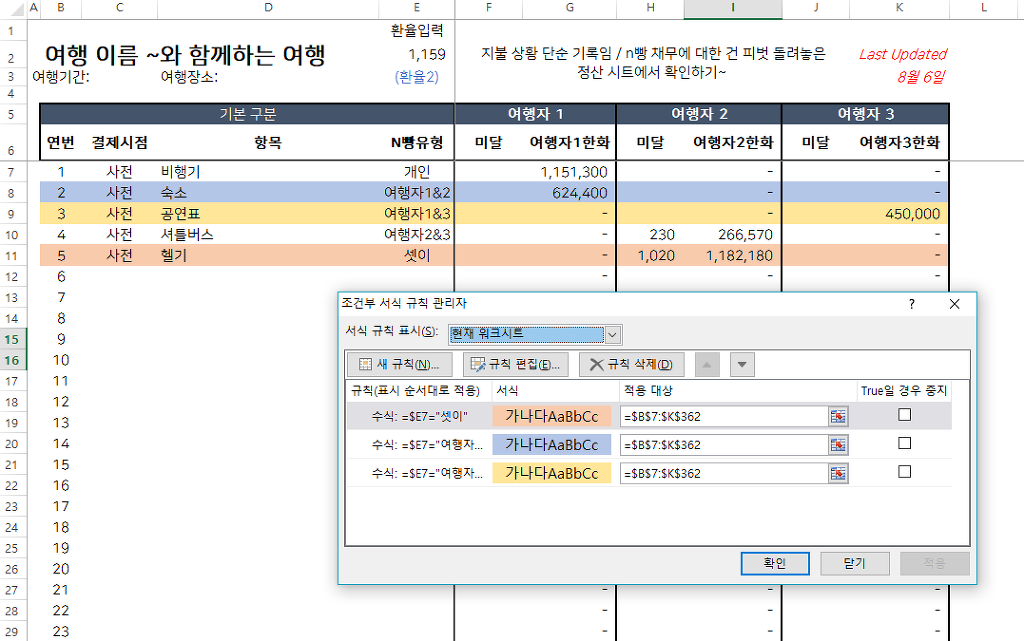
Task: Open 규칙 편집 (Edit Rule) for selected rule
Action: (516, 364)
